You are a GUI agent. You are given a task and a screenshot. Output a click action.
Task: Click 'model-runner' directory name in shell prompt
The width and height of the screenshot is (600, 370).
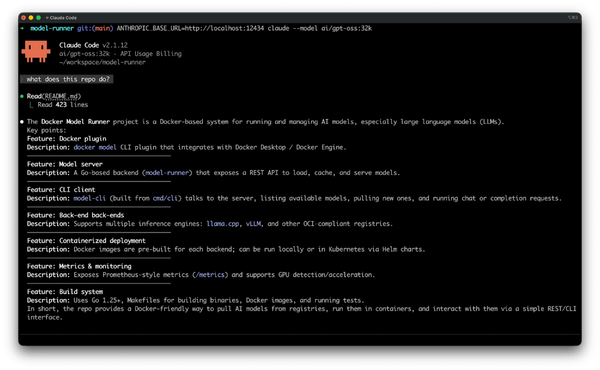coord(52,28)
